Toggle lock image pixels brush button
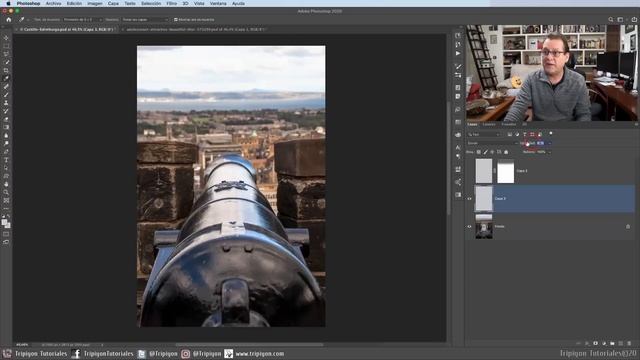 pyautogui.click(x=486, y=152)
